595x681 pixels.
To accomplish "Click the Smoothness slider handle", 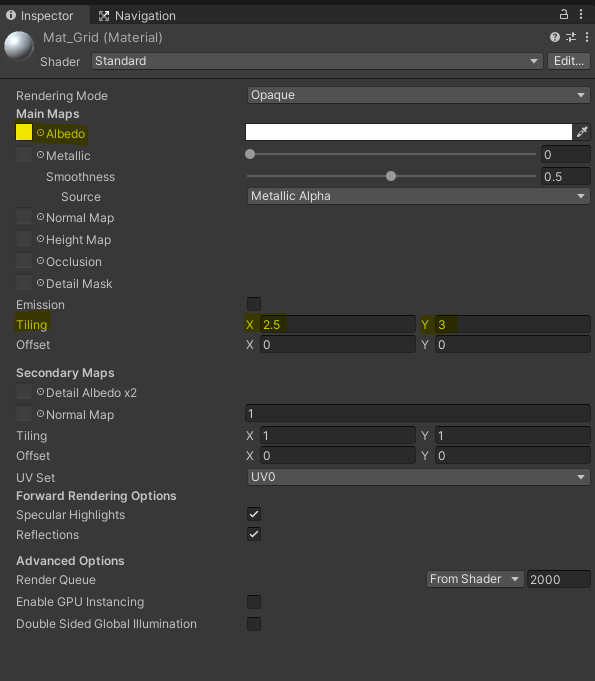I will pos(391,176).
